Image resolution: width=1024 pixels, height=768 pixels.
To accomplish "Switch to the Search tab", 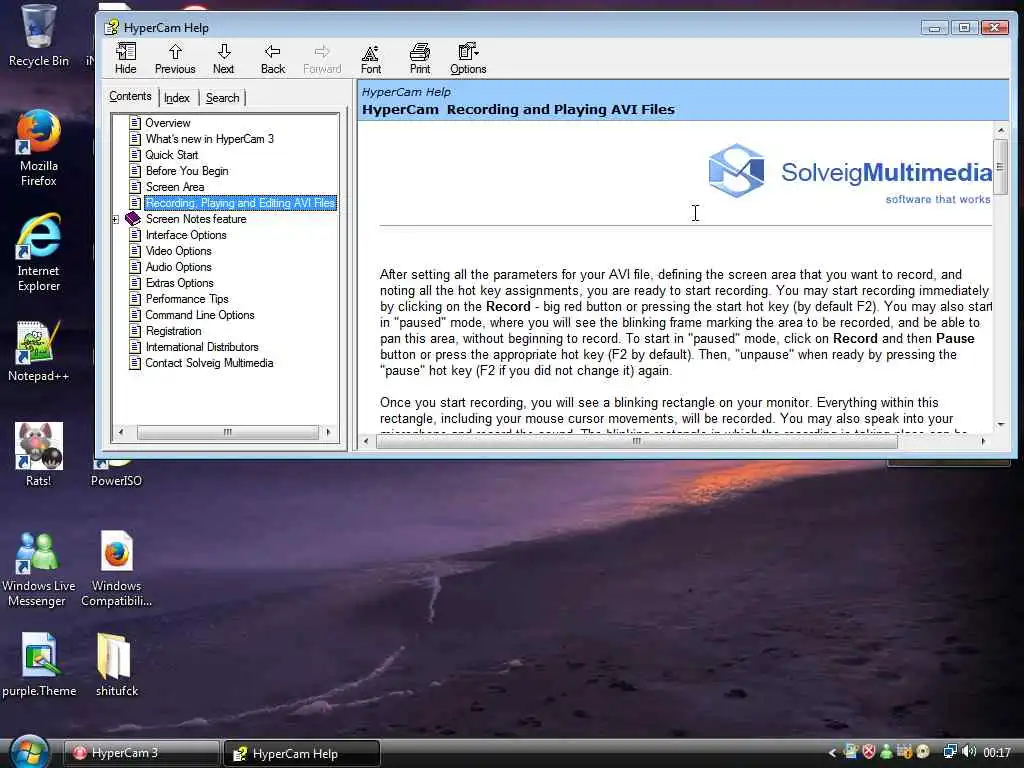I will coord(223,98).
